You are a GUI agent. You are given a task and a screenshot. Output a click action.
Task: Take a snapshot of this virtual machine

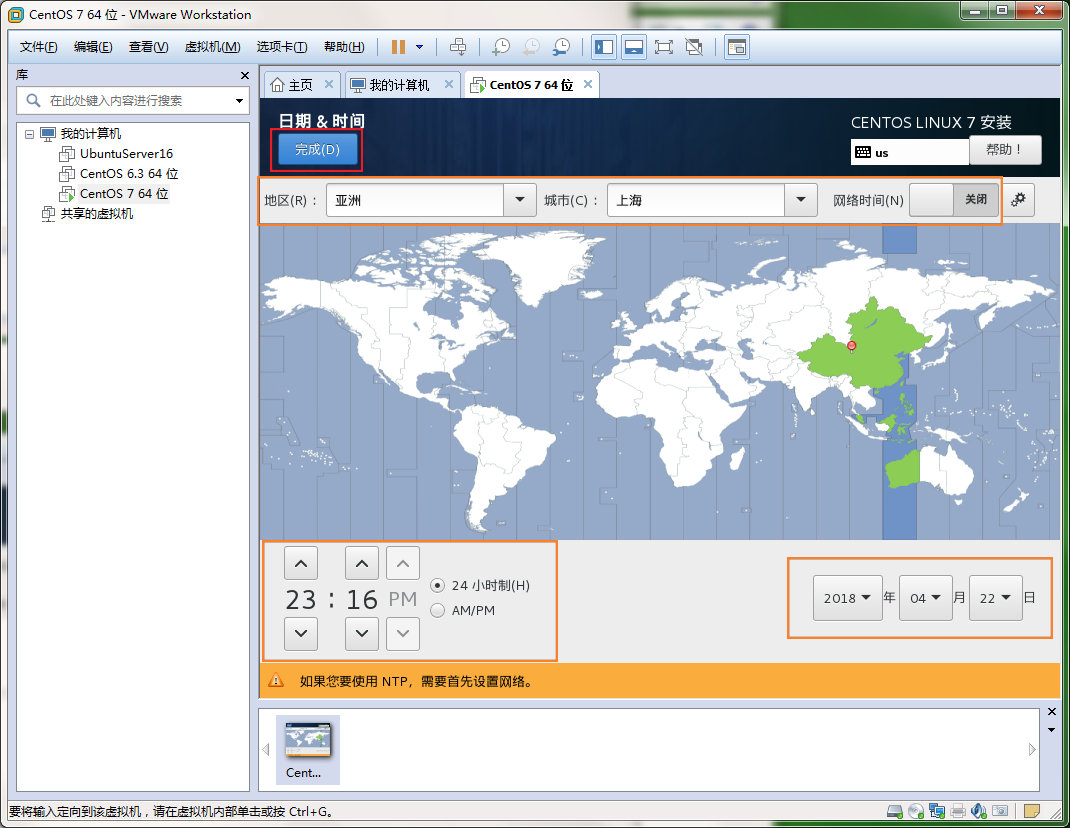pyautogui.click(x=501, y=47)
